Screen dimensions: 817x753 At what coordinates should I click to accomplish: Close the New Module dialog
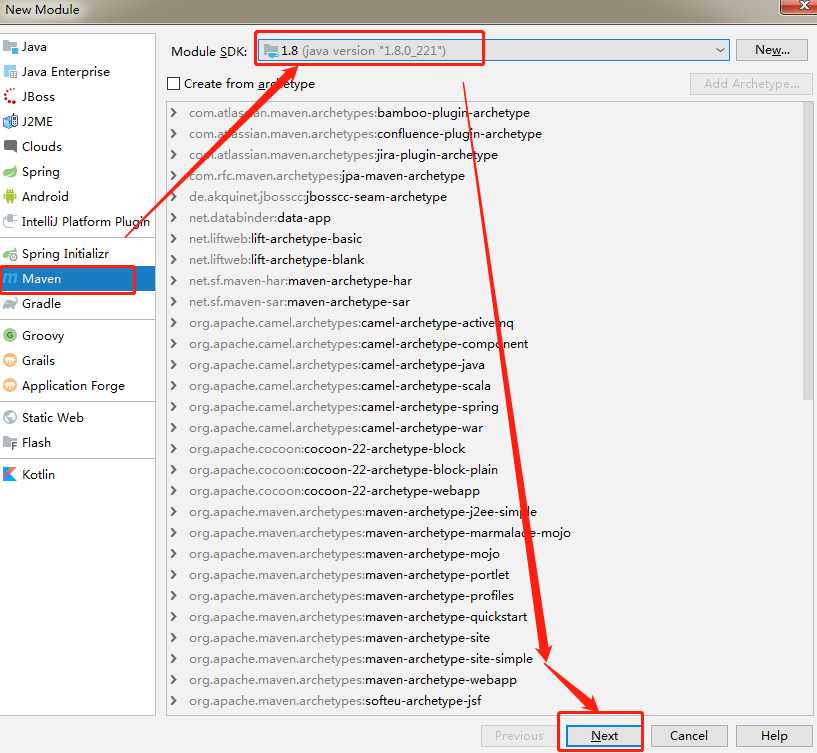tap(800, 6)
